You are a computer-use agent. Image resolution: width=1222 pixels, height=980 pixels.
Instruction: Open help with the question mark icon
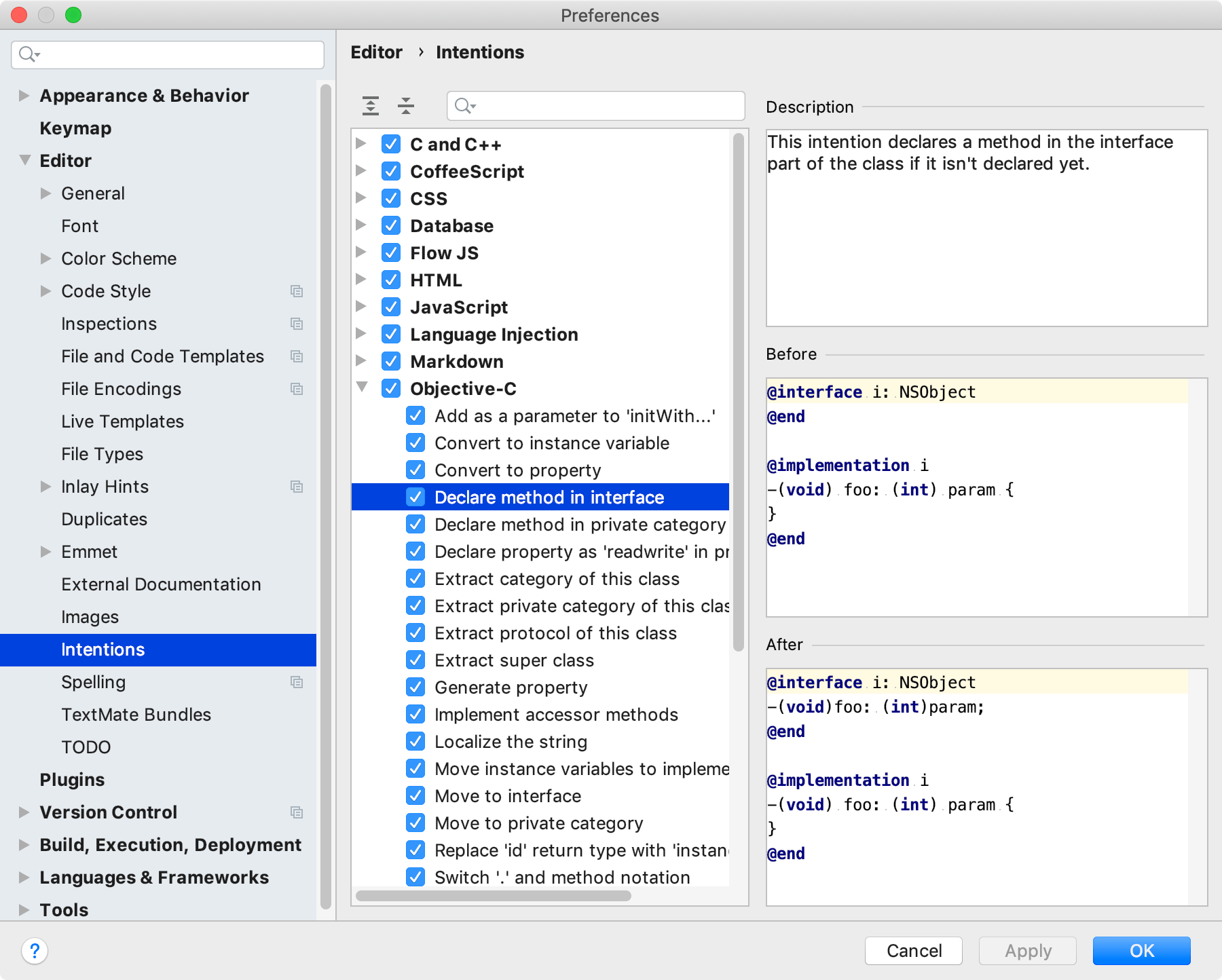point(35,950)
